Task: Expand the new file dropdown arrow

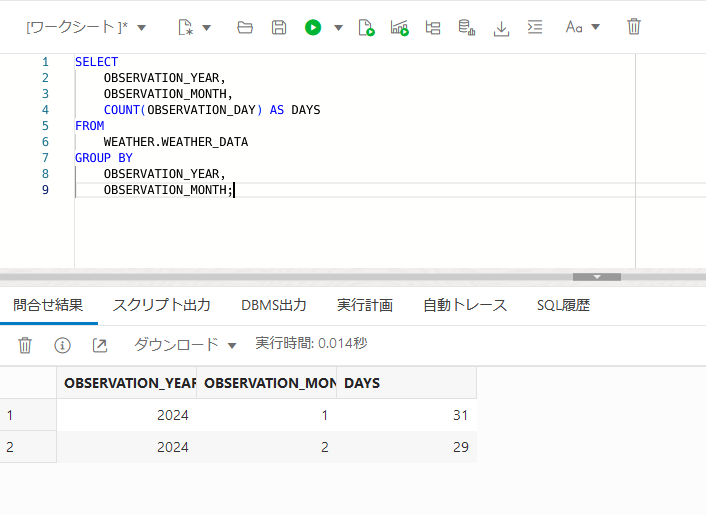Action: [x=207, y=28]
